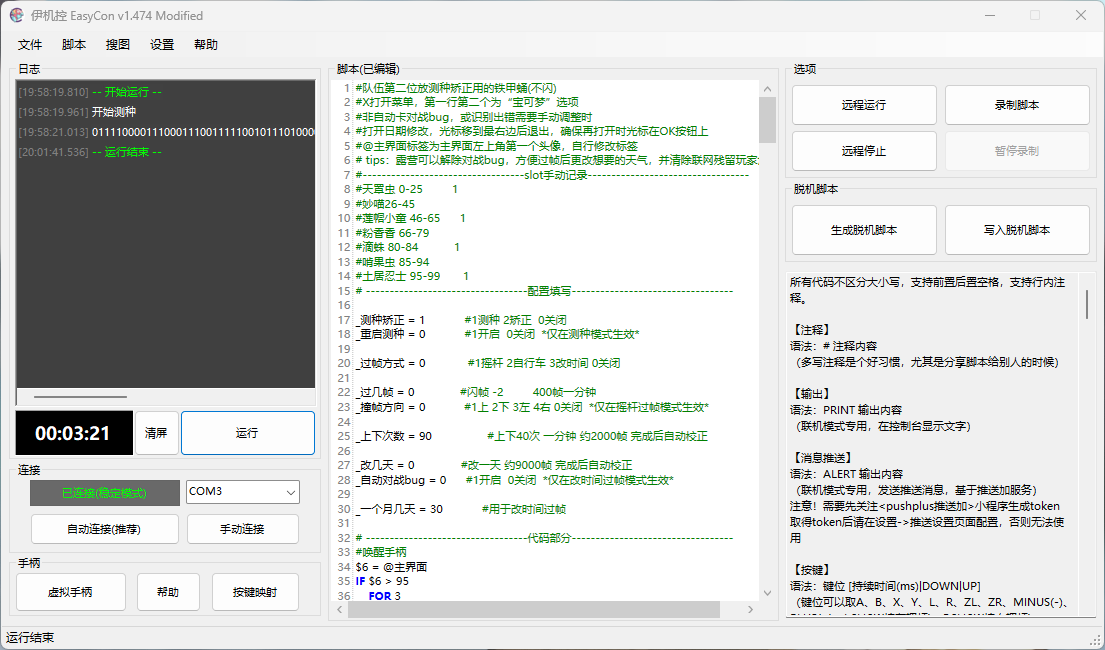1105x650 pixels.
Task: Click the 录制脚本 button
Action: (x=1016, y=105)
